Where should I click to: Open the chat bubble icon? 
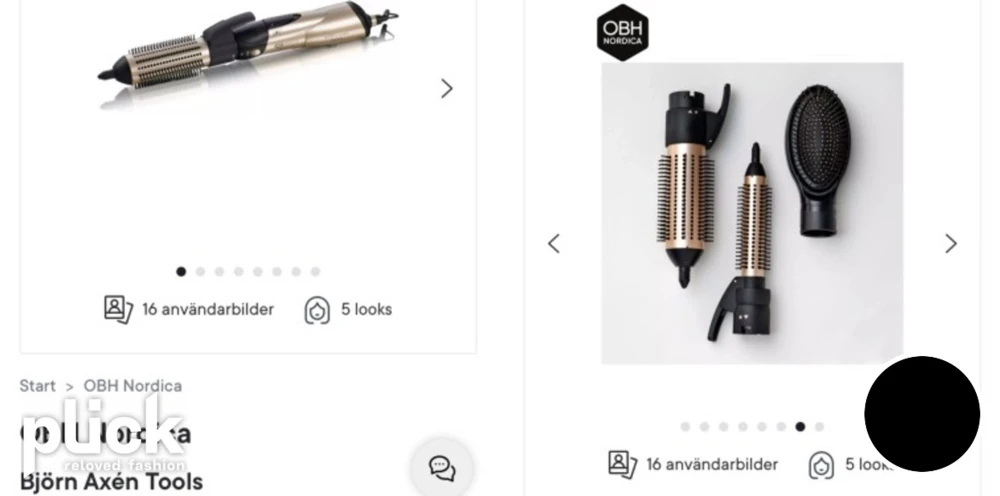[x=442, y=468]
